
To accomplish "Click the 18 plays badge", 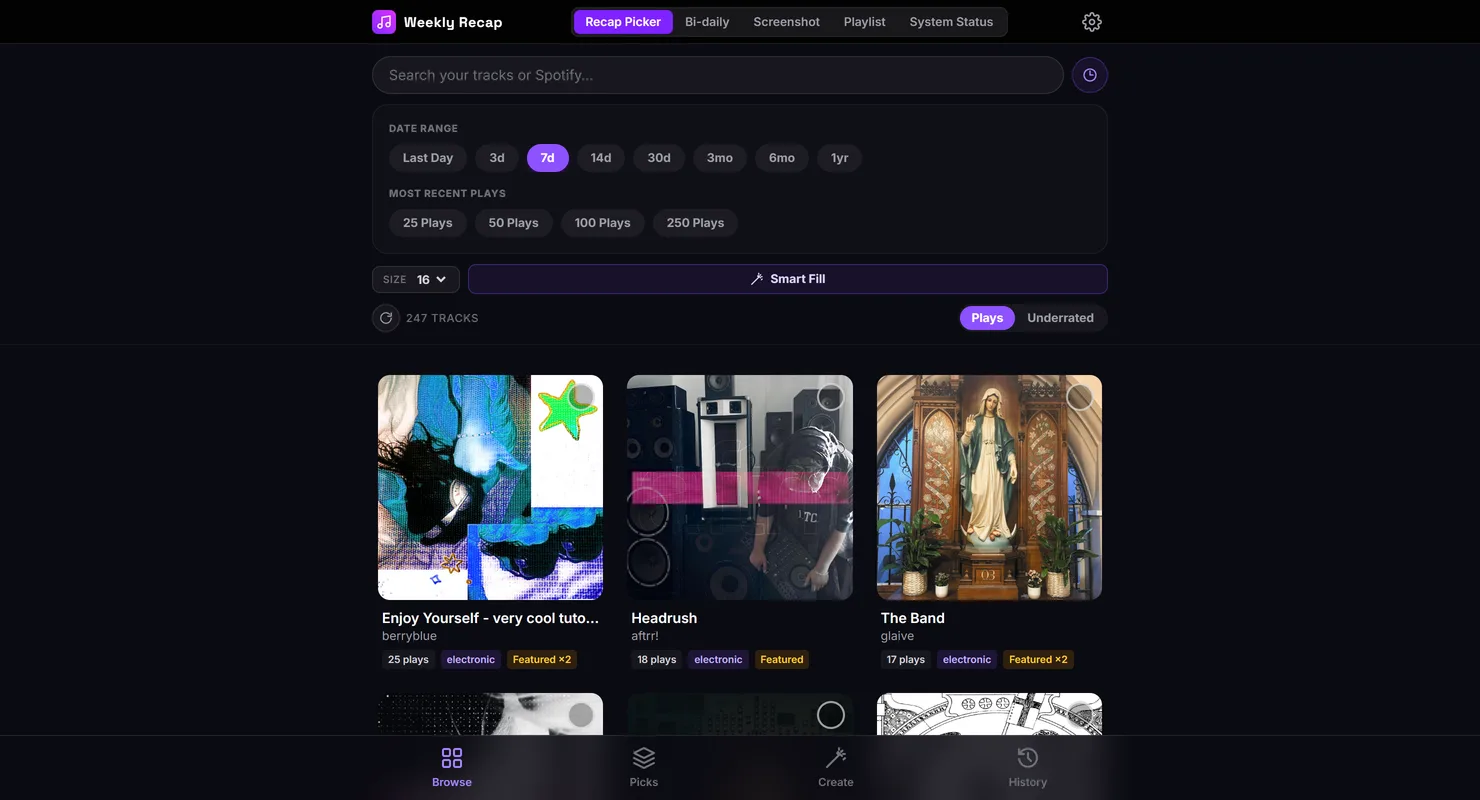I will click(x=657, y=660).
